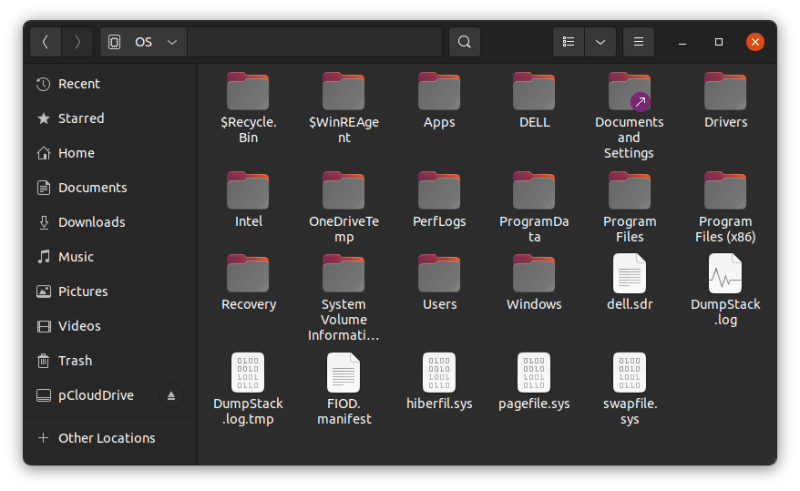
Task: Open the hamburger main menu
Action: [x=638, y=42]
